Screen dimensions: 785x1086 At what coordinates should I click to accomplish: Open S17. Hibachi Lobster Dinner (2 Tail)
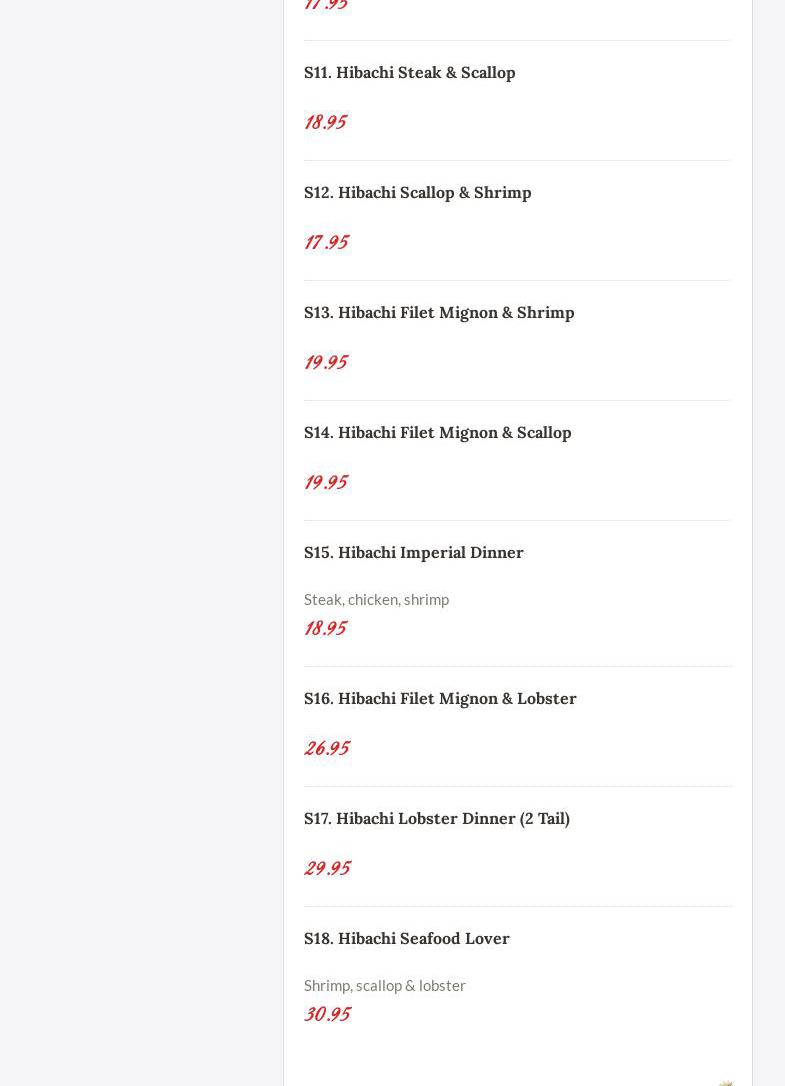click(436, 818)
